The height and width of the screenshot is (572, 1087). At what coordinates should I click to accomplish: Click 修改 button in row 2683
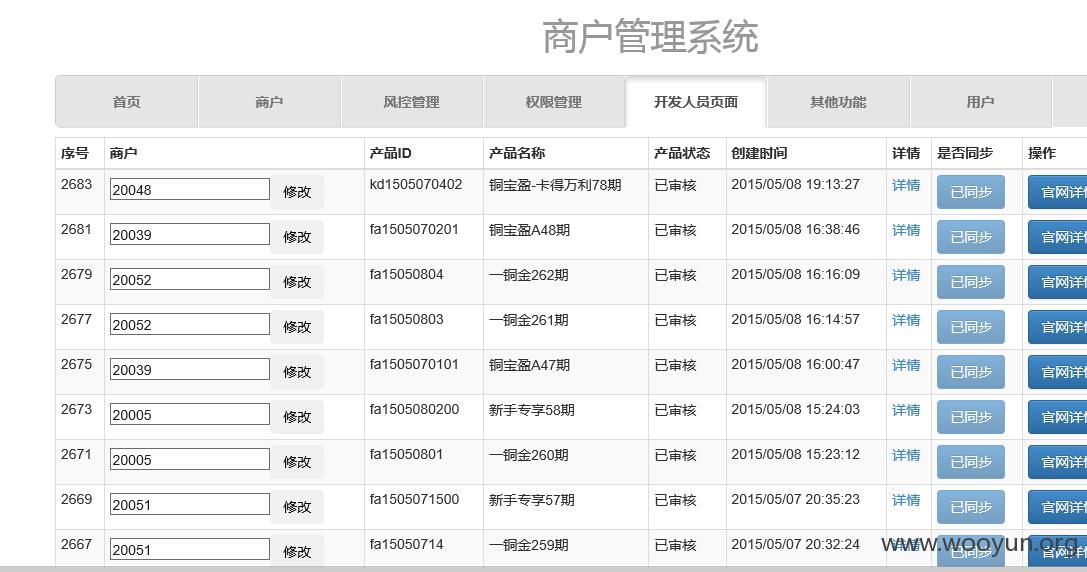297,192
